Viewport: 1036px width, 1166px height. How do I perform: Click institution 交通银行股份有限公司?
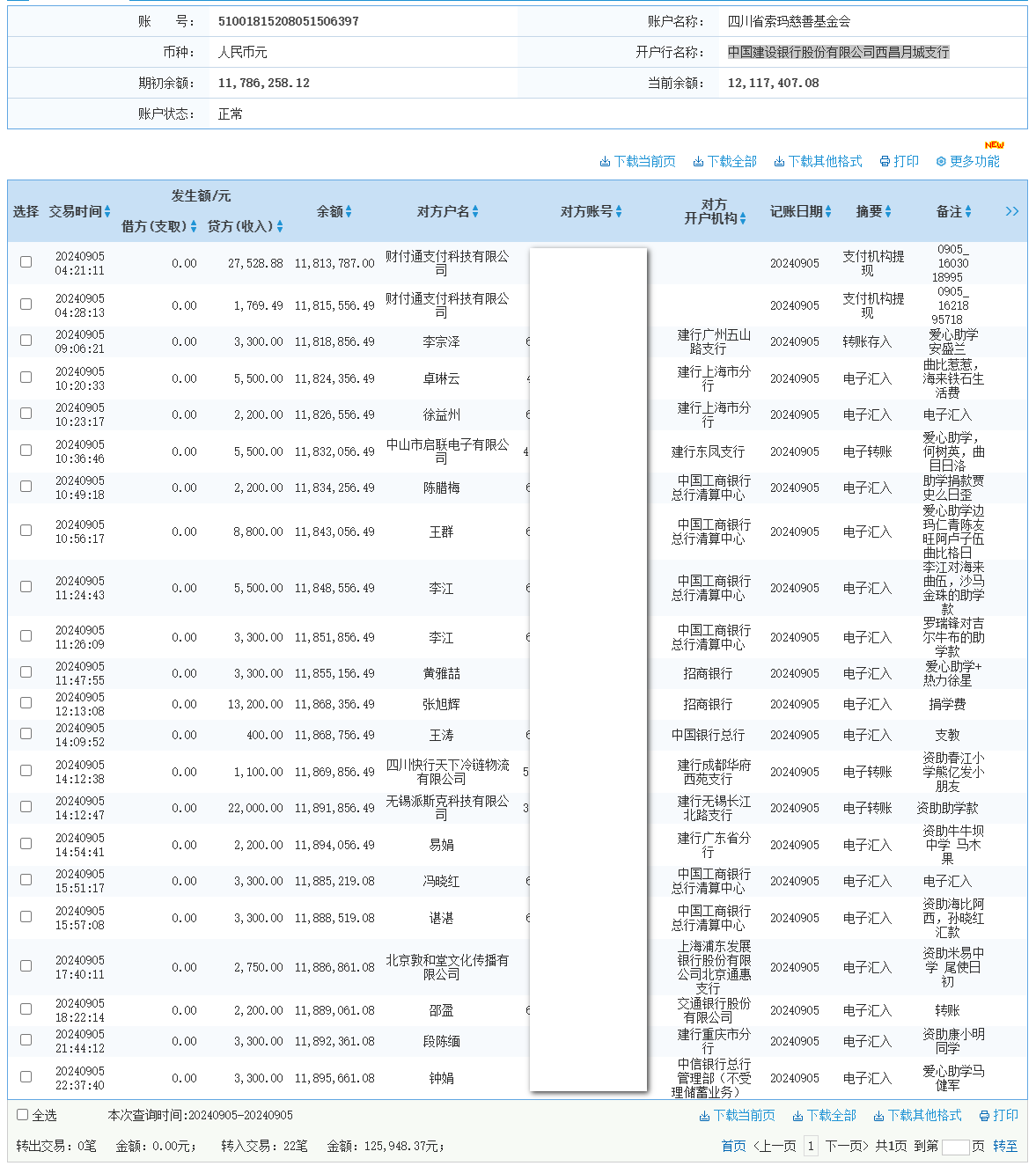coord(714,1010)
